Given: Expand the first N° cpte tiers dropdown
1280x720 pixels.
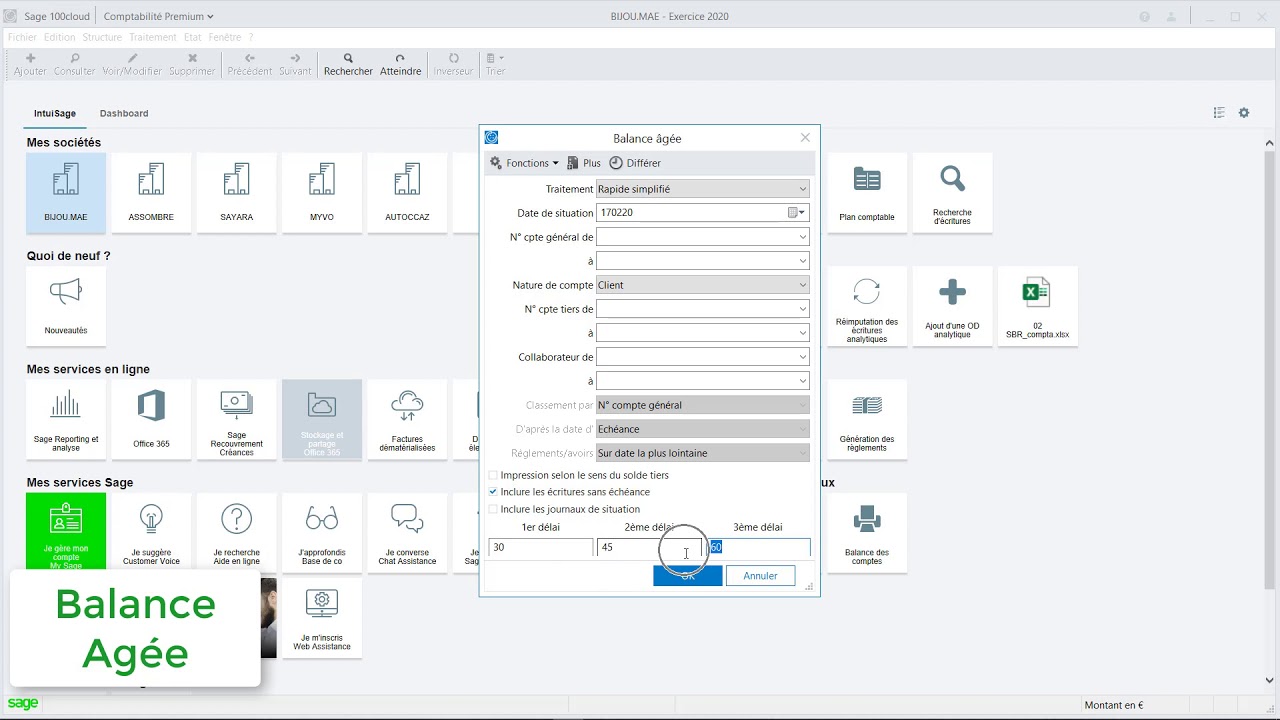Looking at the screenshot, I should coord(802,309).
